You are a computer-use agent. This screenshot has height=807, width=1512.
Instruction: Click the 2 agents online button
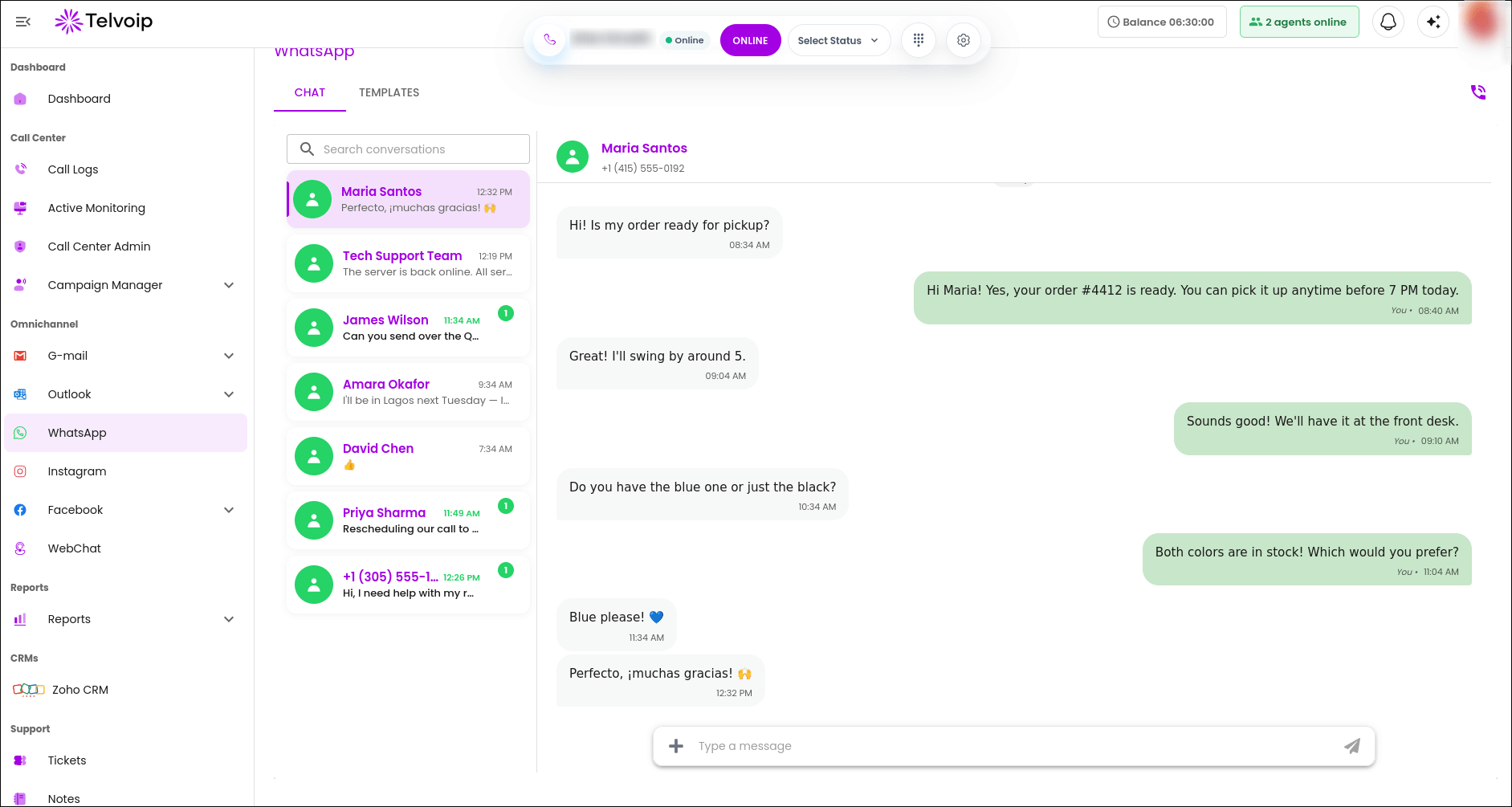click(x=1299, y=22)
